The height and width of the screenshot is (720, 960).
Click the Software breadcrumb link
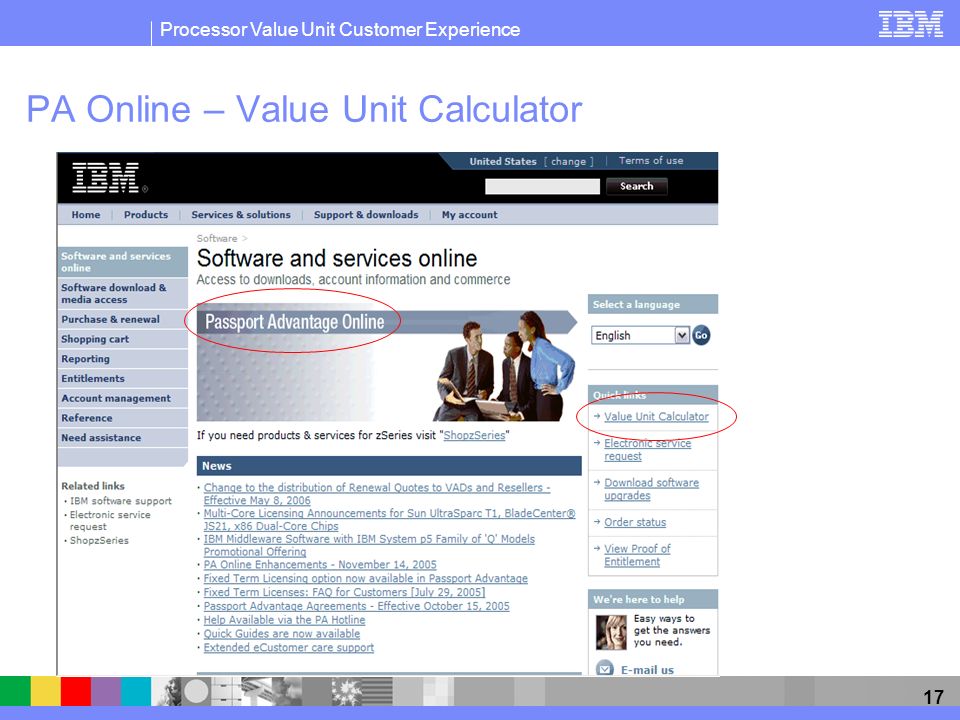217,238
